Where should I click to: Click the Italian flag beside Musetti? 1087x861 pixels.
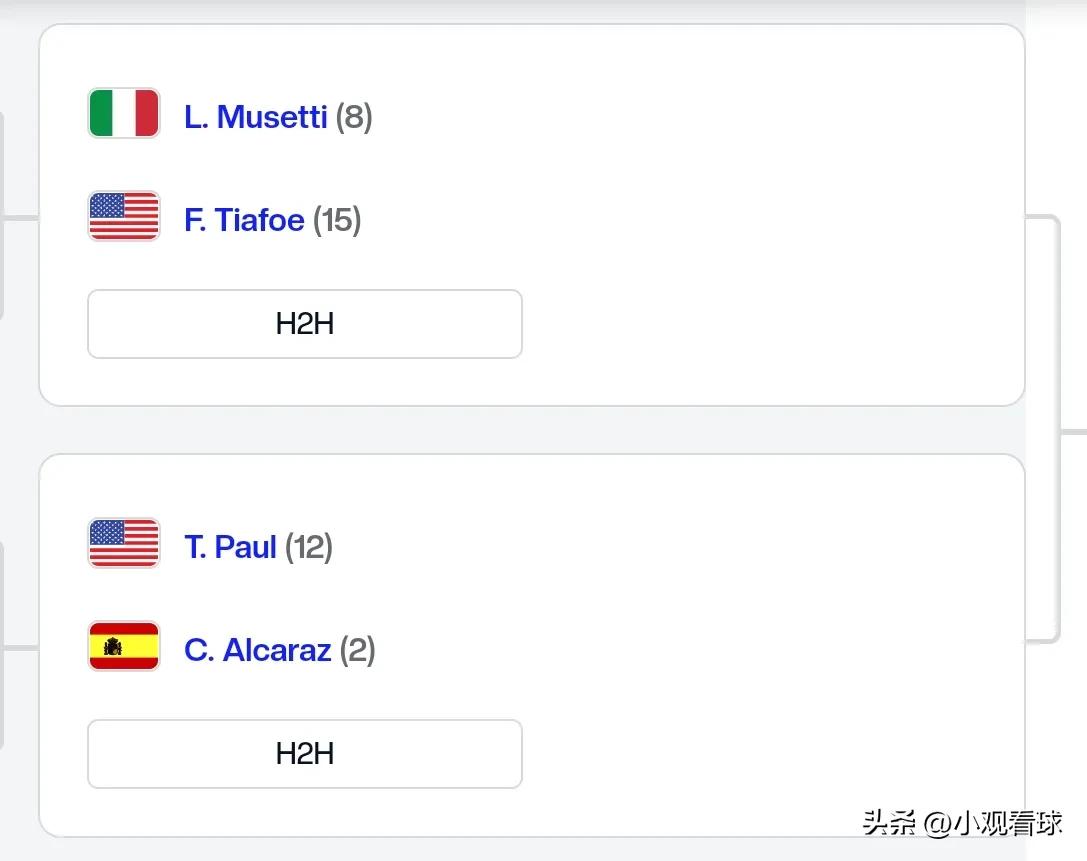(124, 113)
